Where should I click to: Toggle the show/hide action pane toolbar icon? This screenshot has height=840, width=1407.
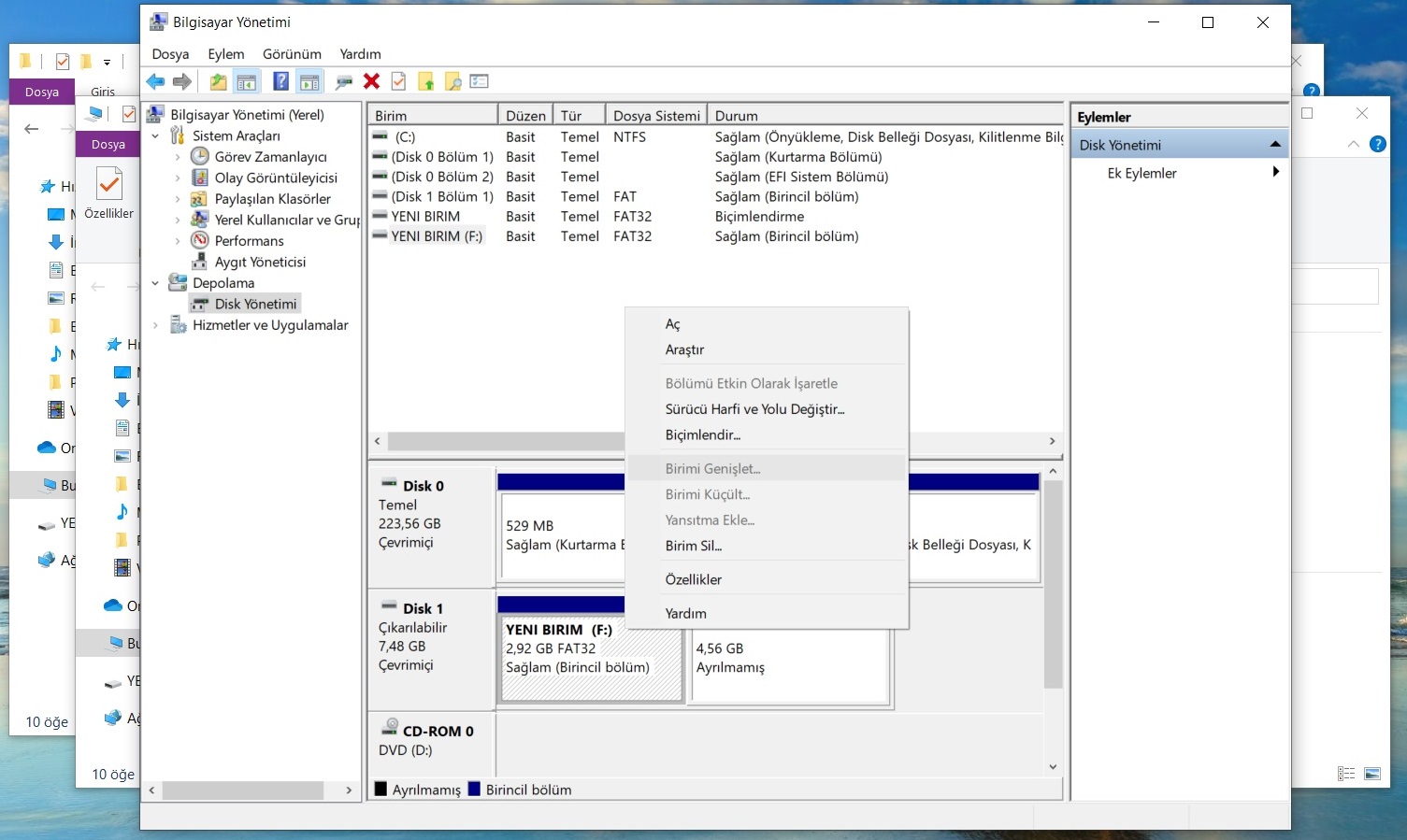[309, 82]
